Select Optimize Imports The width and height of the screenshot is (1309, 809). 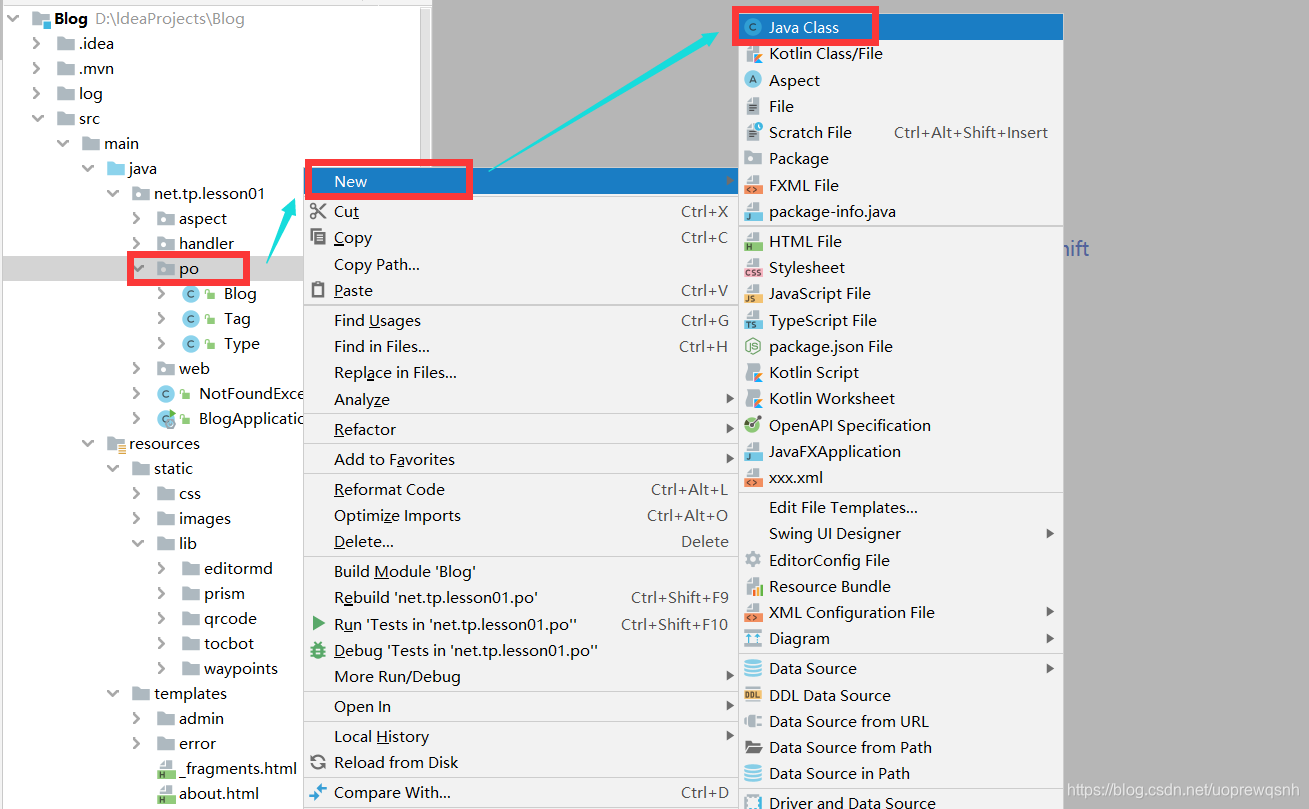(521, 515)
